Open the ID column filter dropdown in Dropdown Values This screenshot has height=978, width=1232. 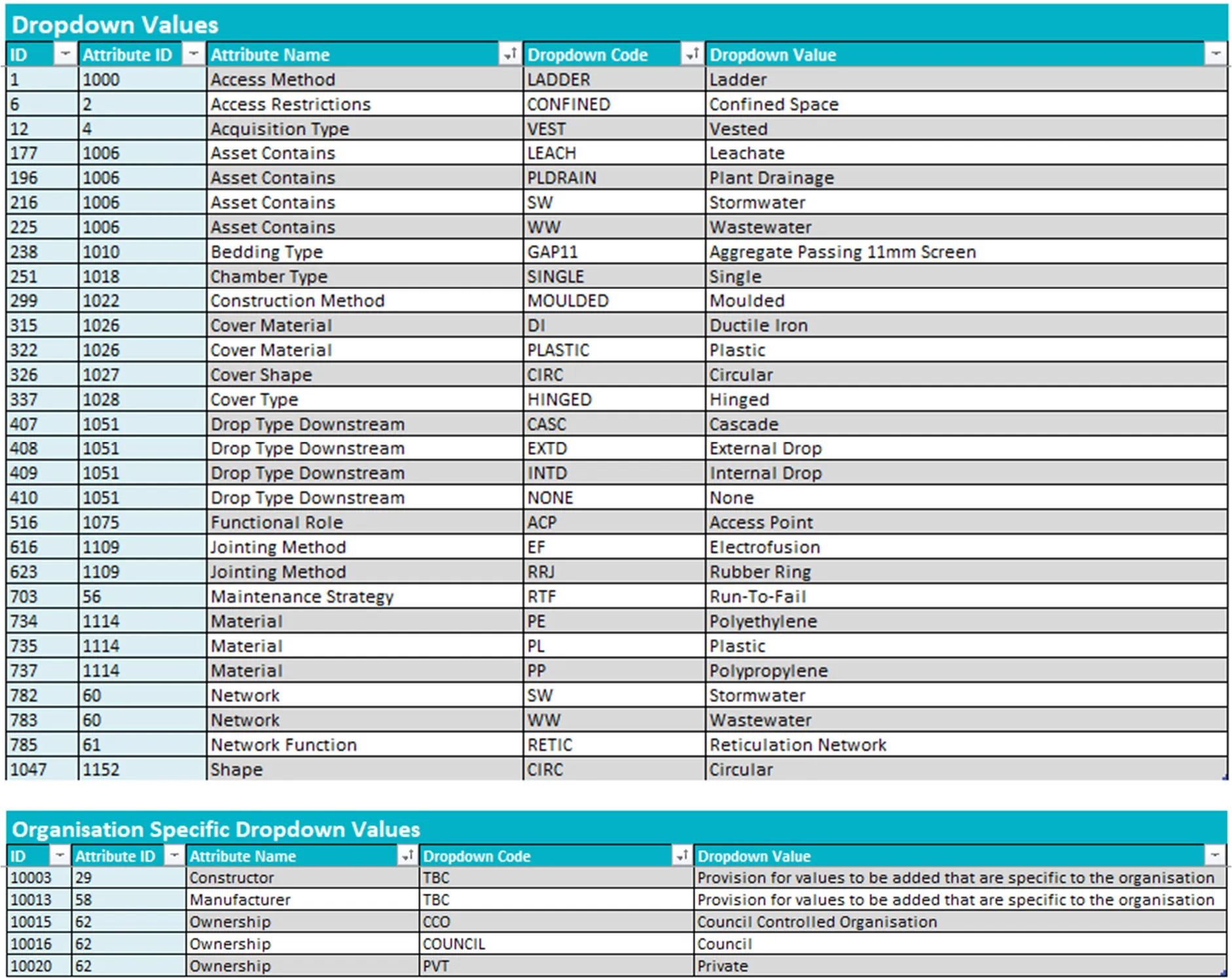pyautogui.click(x=65, y=54)
